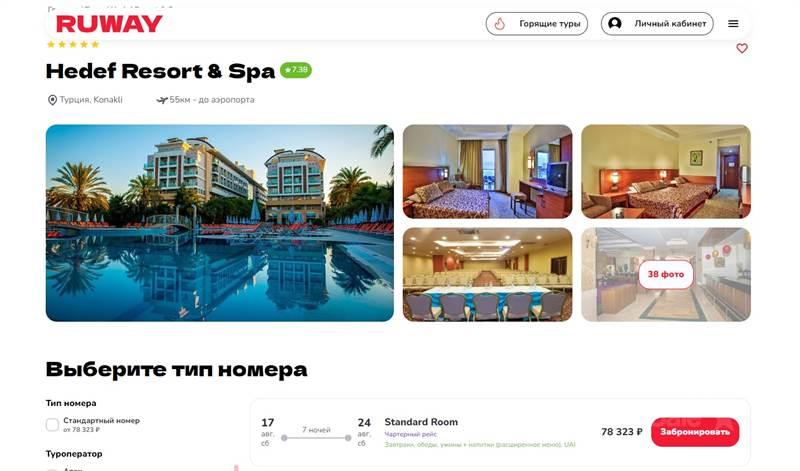Click the user avatar icon
The height and width of the screenshot is (471, 800).
coord(615,23)
